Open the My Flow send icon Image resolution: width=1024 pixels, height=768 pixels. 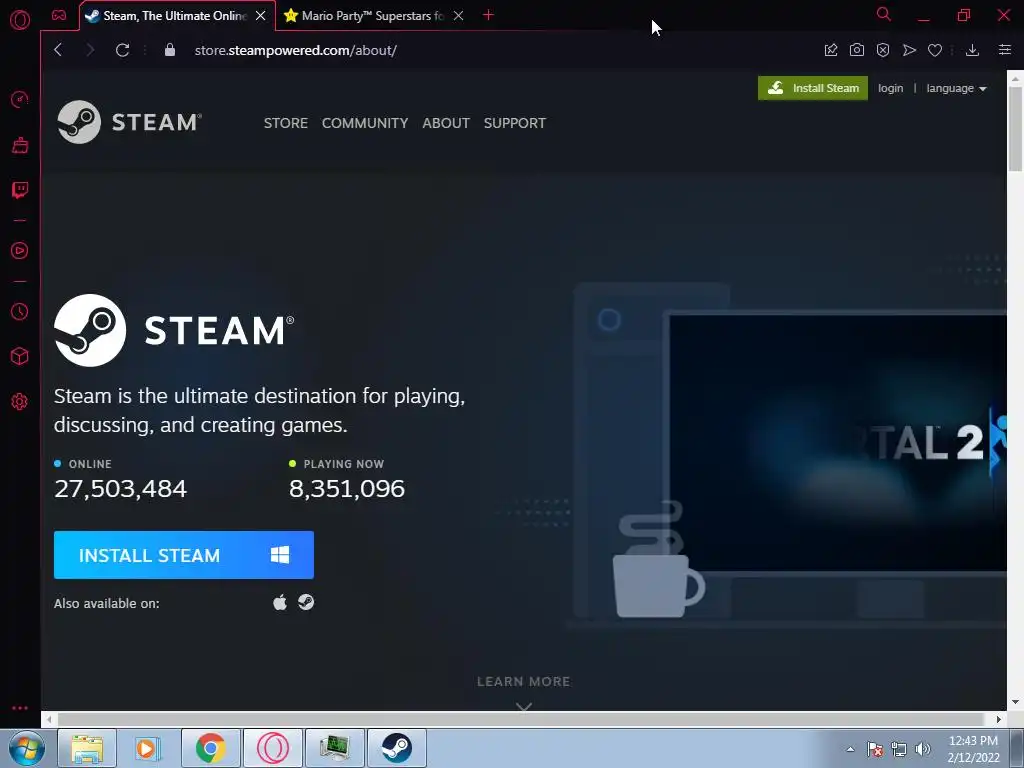click(909, 50)
